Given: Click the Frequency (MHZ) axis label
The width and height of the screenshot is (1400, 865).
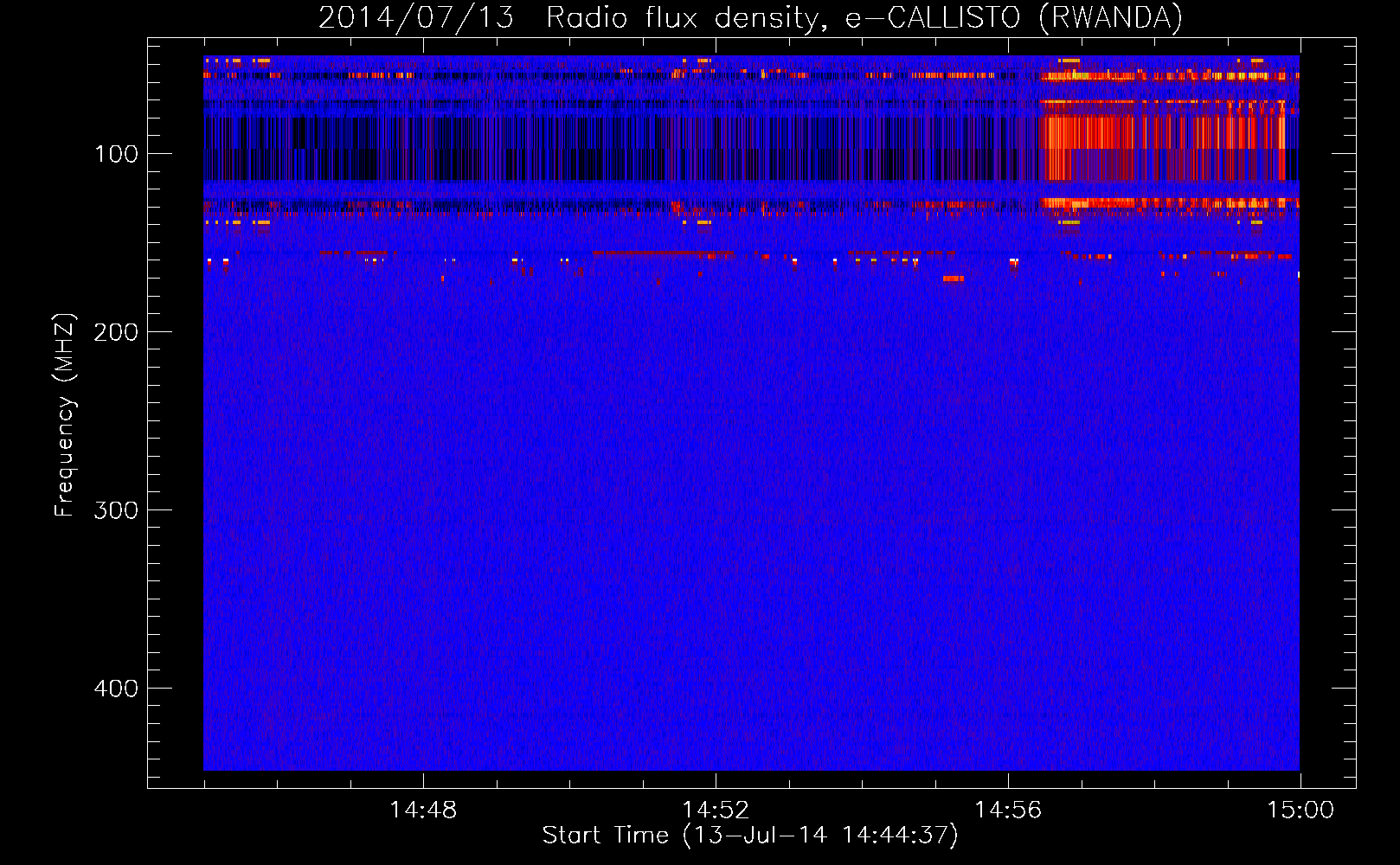Looking at the screenshot, I should coord(65,414).
